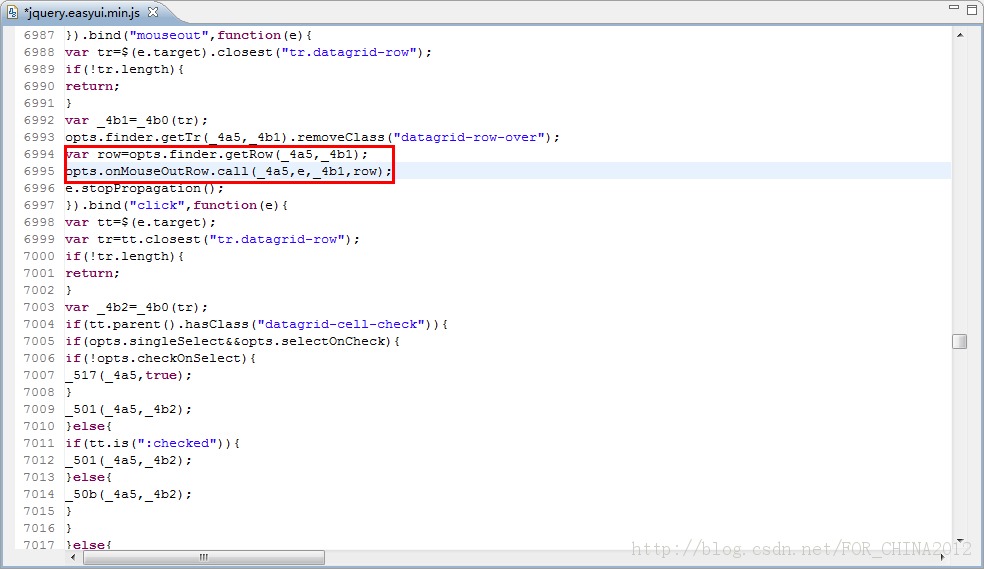Image resolution: width=984 pixels, height=569 pixels.
Task: Click return; on line 7001
Action: 92,273
